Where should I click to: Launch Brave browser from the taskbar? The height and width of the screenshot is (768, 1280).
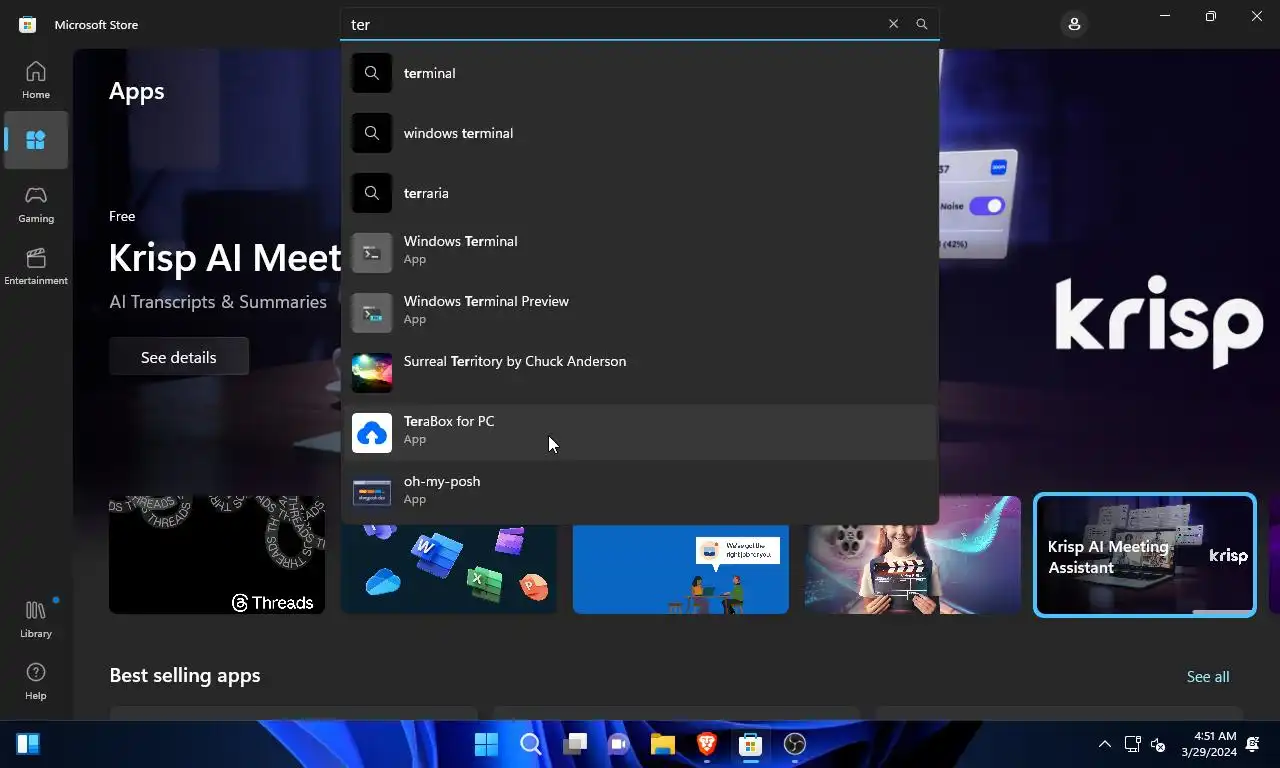click(707, 744)
